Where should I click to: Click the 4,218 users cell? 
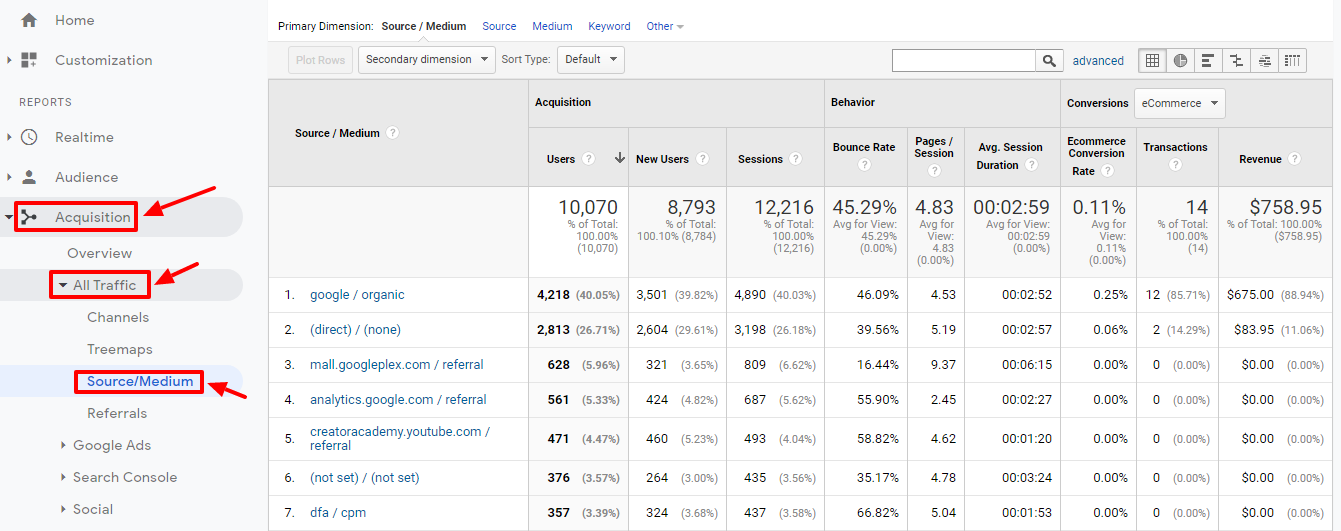coord(553,295)
